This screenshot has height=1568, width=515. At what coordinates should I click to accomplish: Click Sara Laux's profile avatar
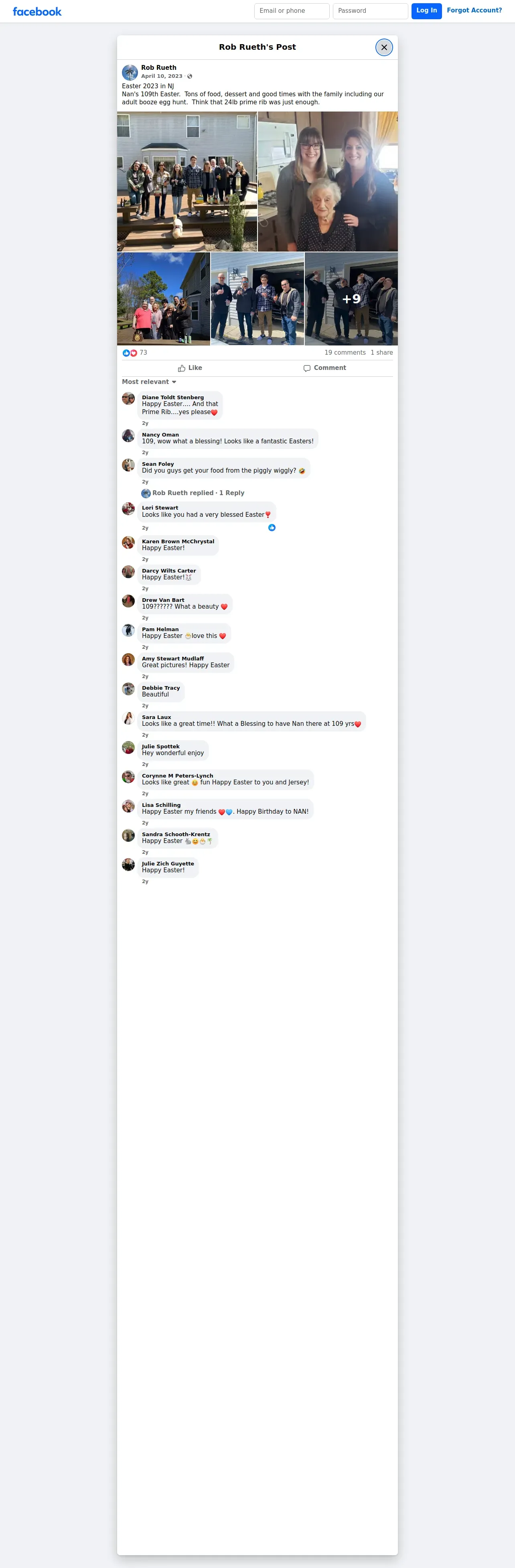pos(128,718)
